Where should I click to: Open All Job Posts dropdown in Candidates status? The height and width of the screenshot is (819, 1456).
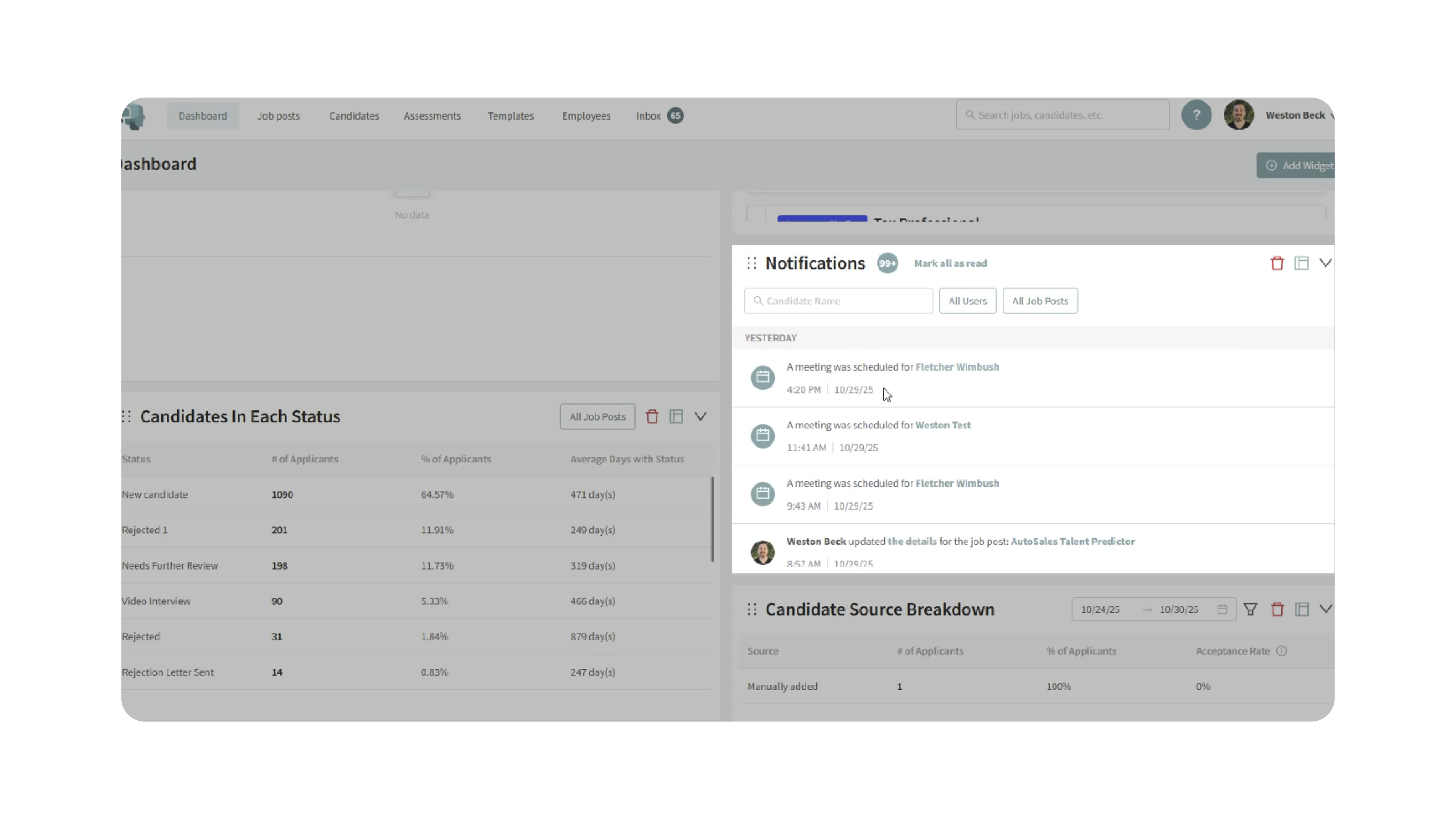click(x=597, y=416)
